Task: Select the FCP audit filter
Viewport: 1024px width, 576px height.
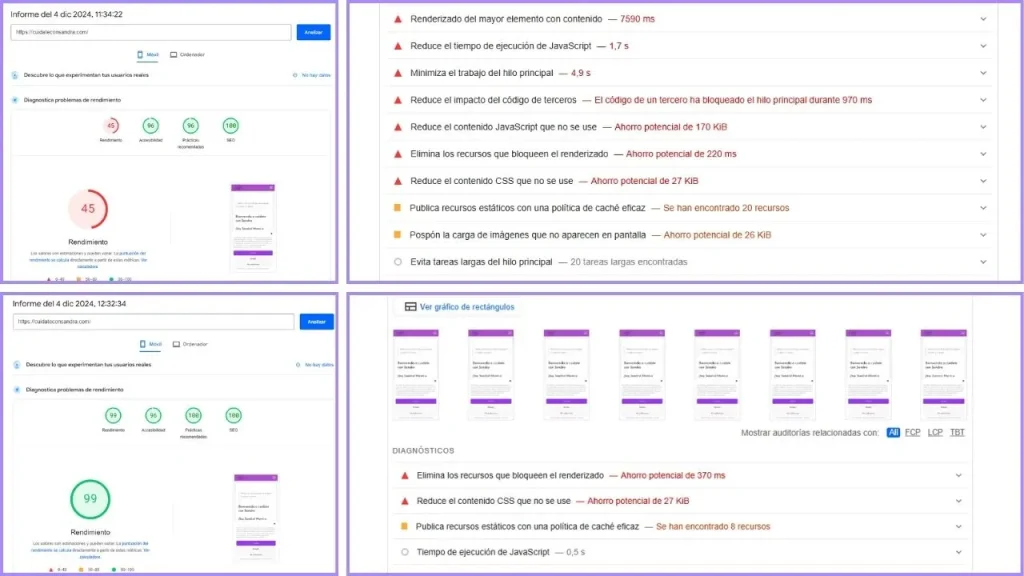Action: [x=912, y=433]
